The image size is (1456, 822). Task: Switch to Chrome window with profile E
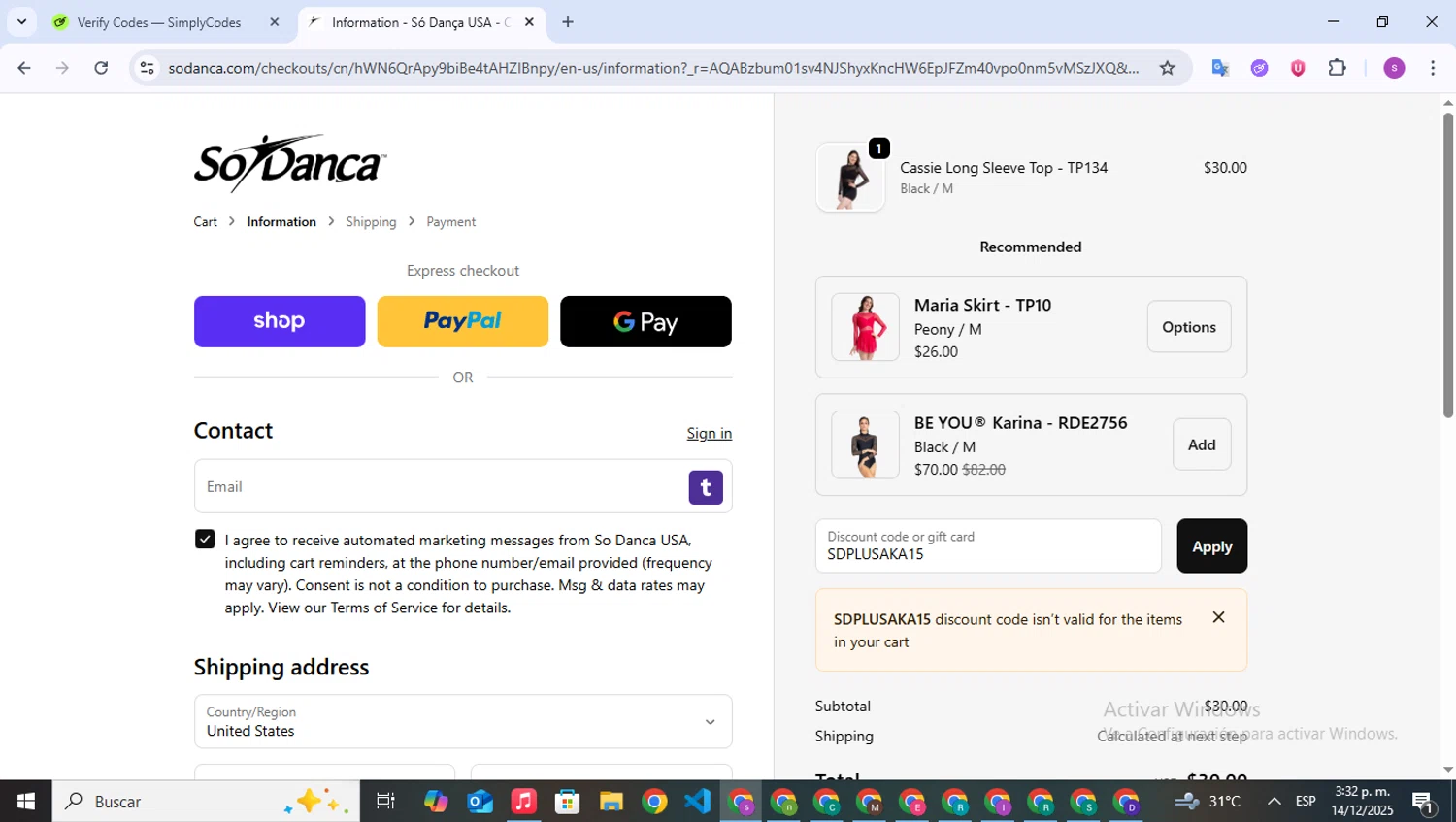pyautogui.click(x=912, y=802)
